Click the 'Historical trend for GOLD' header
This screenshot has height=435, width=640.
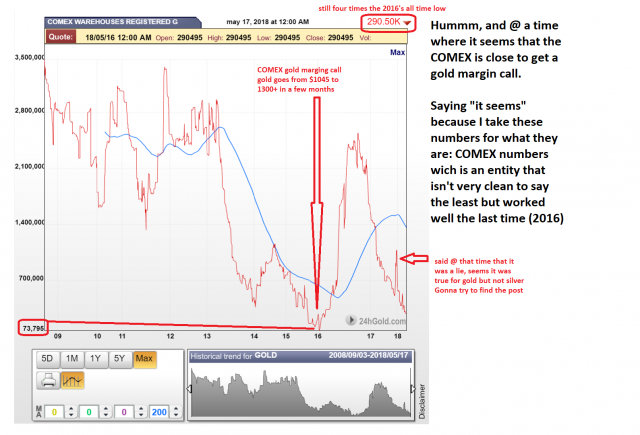tap(233, 355)
